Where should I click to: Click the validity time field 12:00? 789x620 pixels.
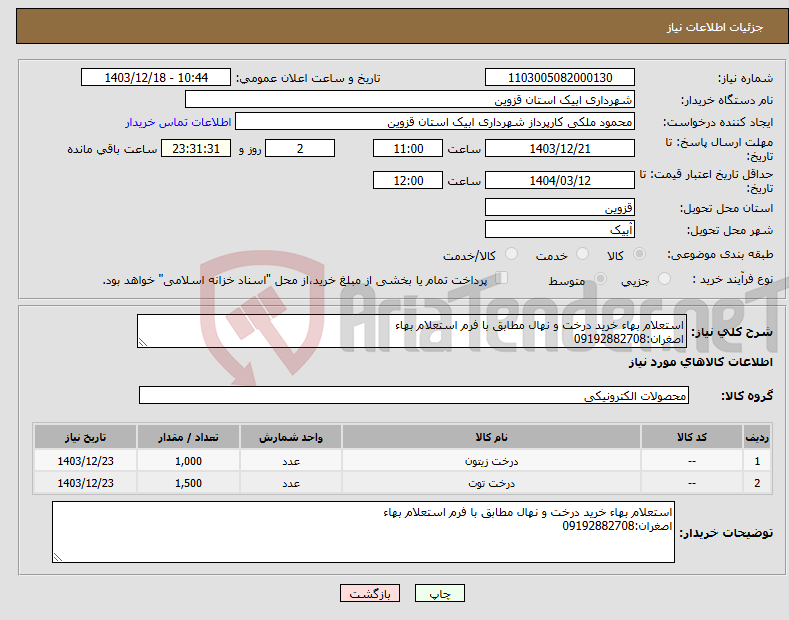pyautogui.click(x=408, y=180)
